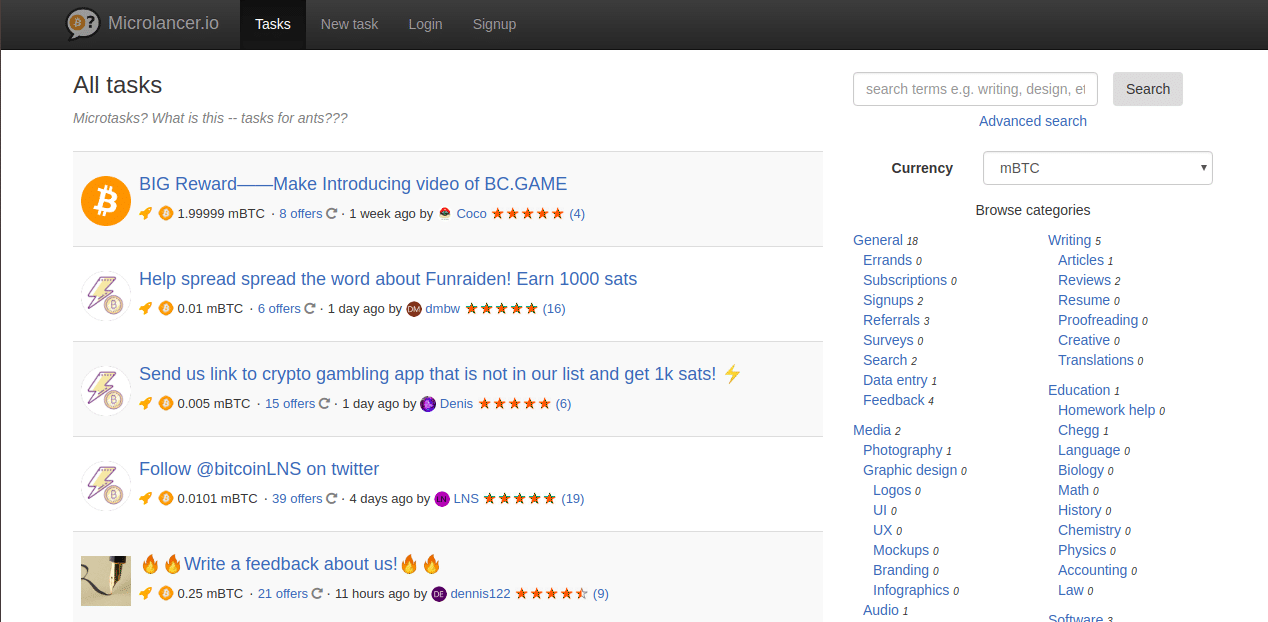Viewport: 1268px width, 622px height.
Task: Browse the Reviews category
Action: pyautogui.click(x=1084, y=280)
